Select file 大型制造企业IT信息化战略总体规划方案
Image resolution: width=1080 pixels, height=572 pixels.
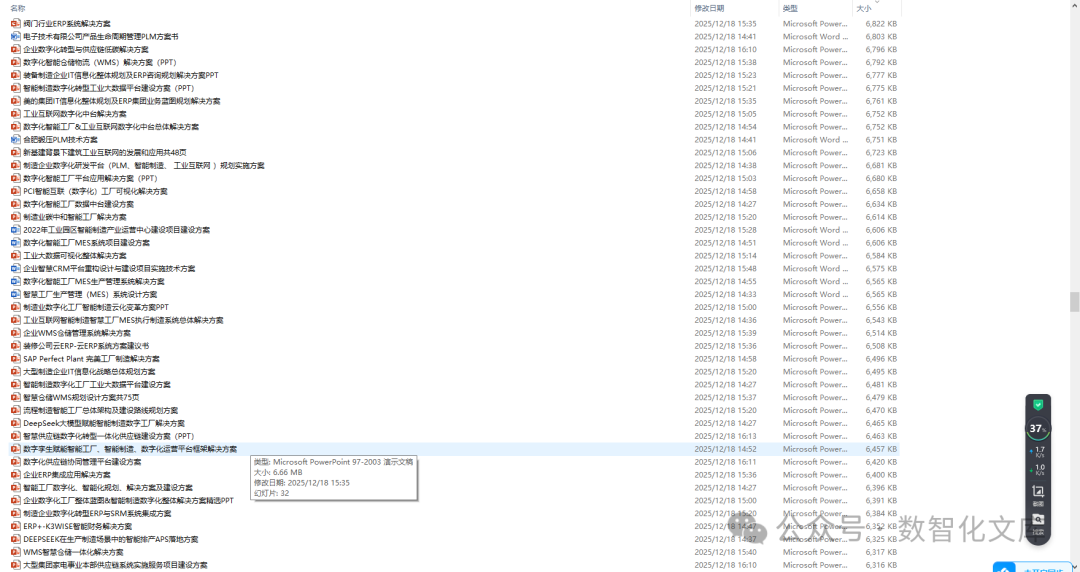[x=89, y=371]
